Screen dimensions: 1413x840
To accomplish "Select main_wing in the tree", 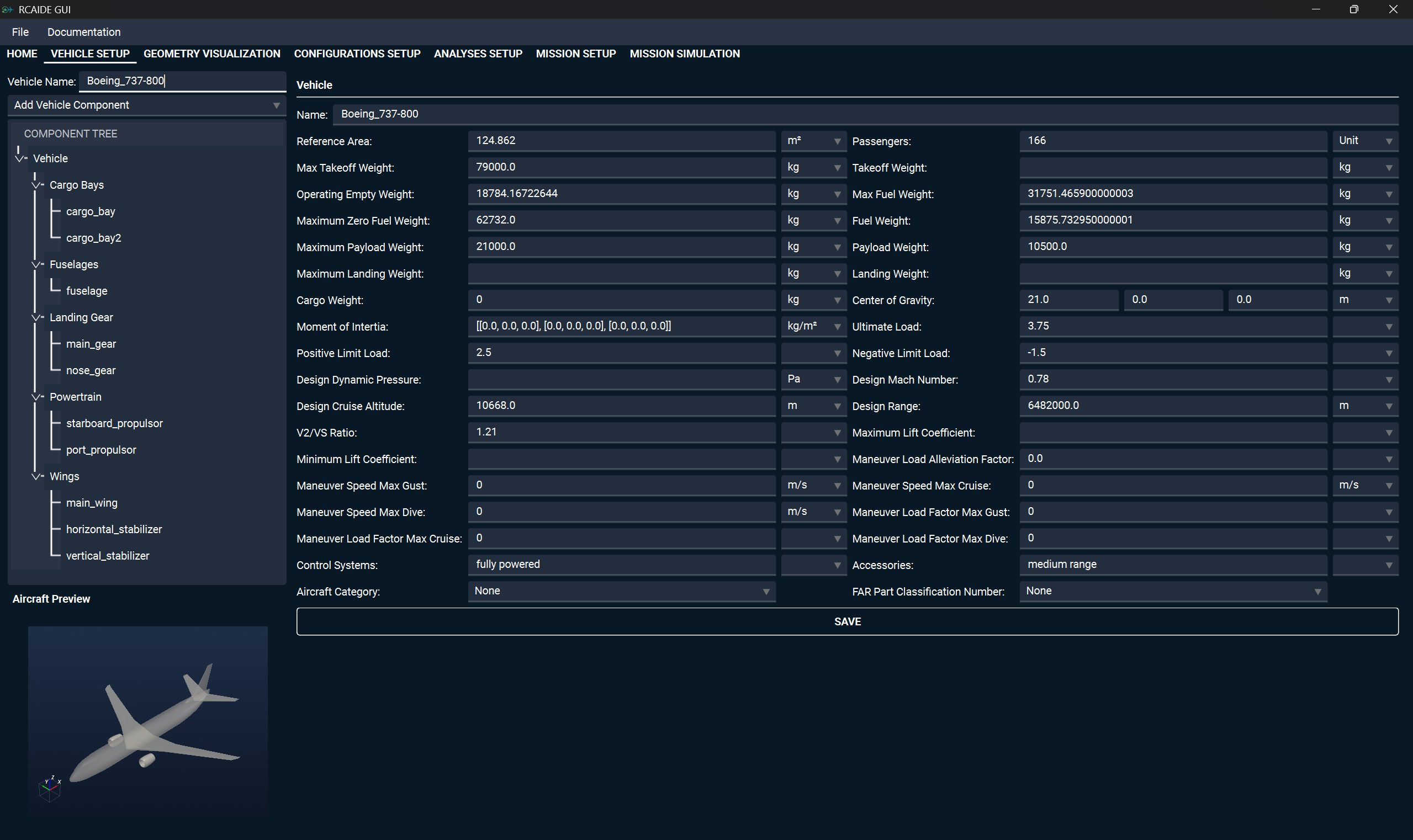I will tap(92, 503).
